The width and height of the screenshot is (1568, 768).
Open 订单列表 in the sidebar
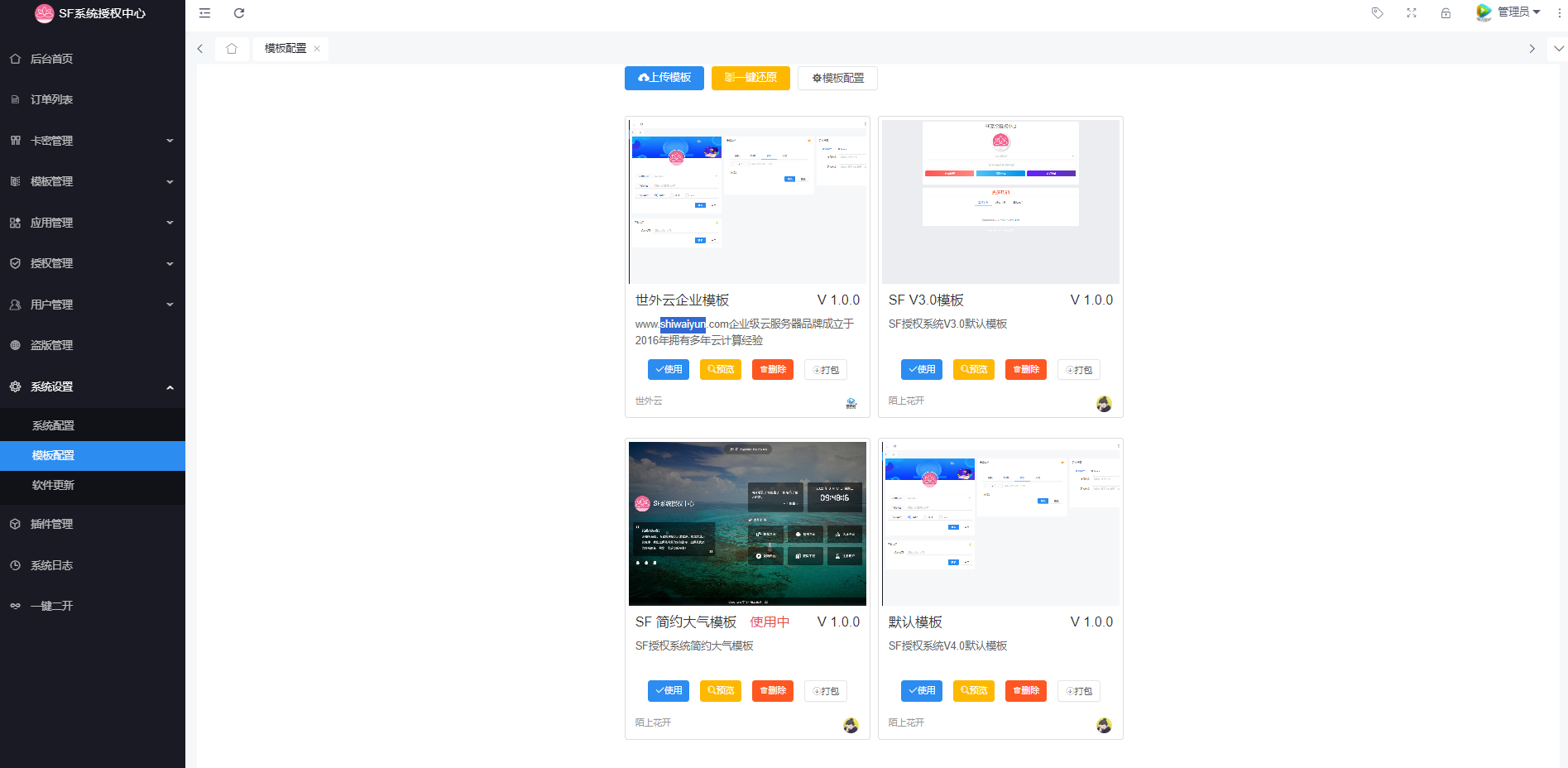click(52, 99)
